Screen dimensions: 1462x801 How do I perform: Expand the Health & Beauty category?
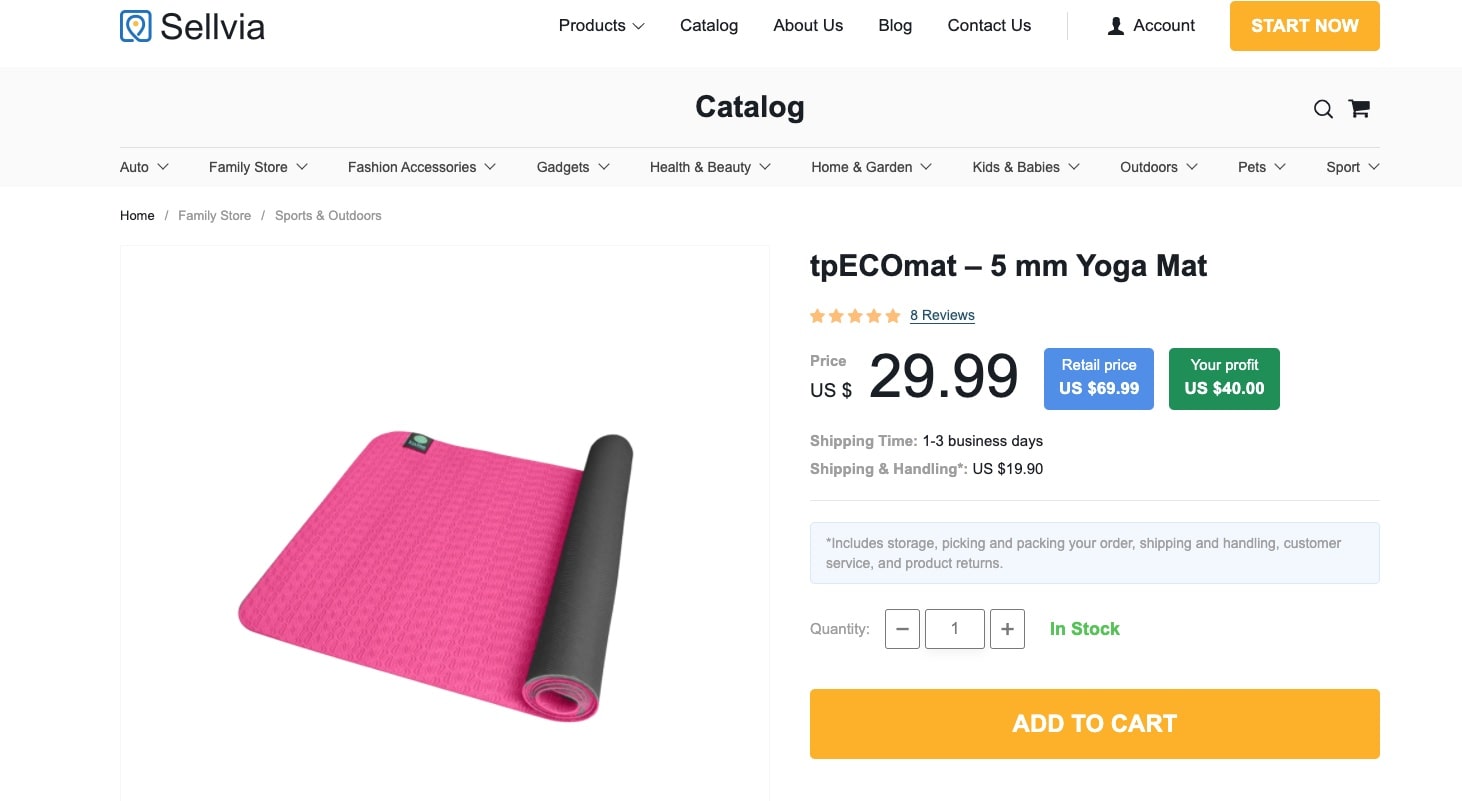[710, 167]
